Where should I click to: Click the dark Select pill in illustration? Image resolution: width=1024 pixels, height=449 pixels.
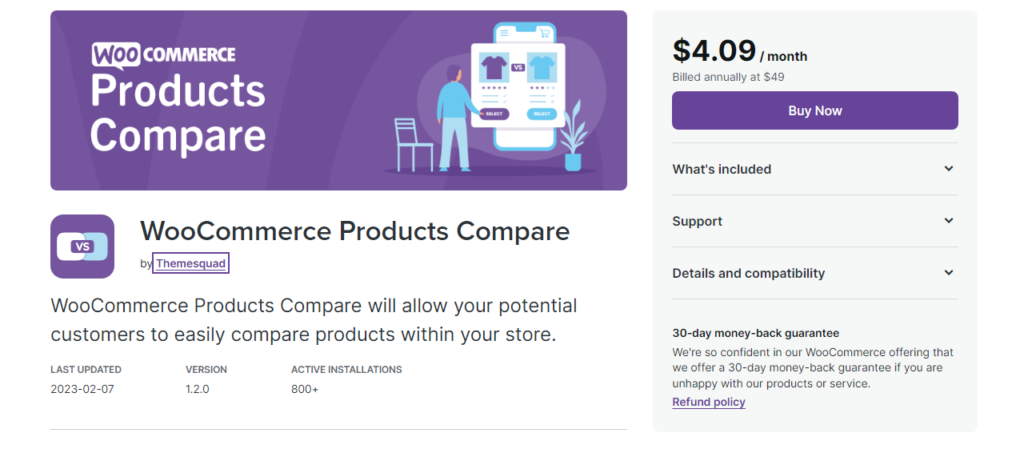pos(494,114)
